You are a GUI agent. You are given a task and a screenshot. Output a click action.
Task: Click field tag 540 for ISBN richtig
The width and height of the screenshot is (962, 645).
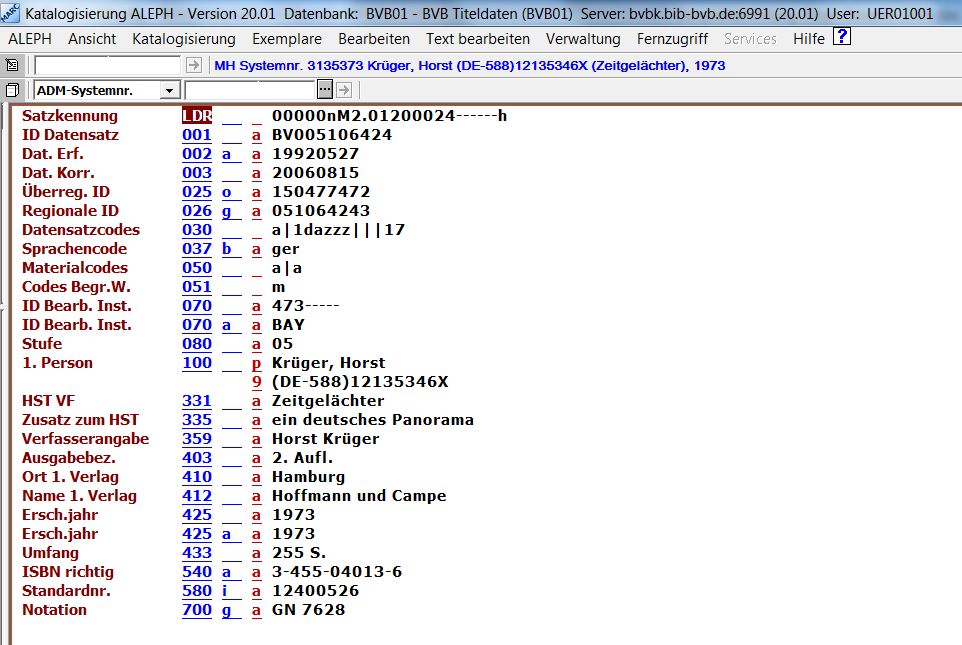pyautogui.click(x=197, y=572)
